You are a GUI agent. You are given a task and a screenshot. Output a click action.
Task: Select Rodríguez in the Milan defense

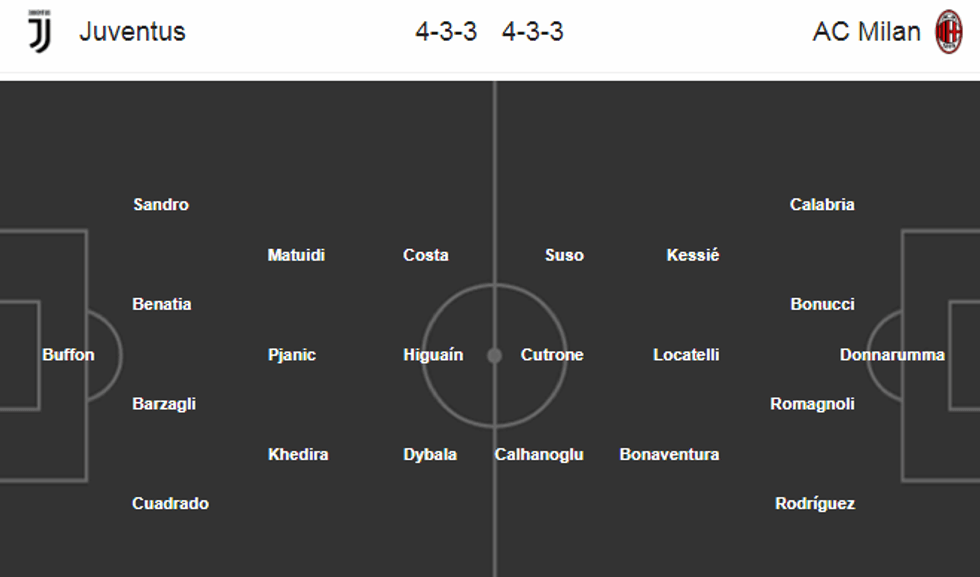click(815, 504)
